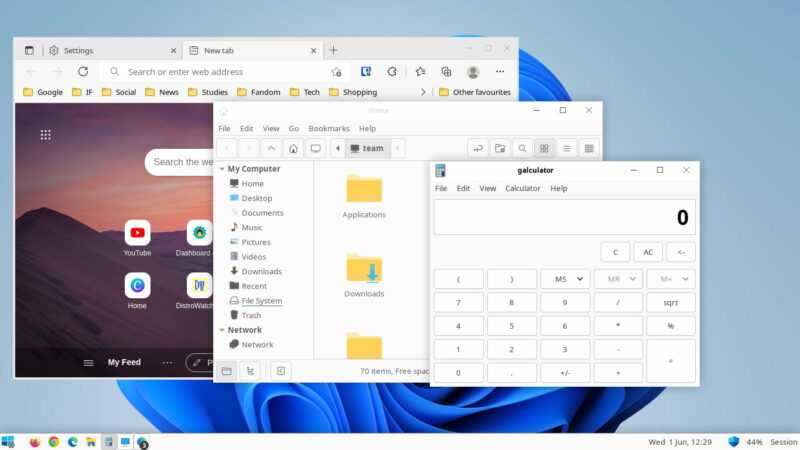
Task: Launch Chrome from taskbar
Action: pos(54,442)
